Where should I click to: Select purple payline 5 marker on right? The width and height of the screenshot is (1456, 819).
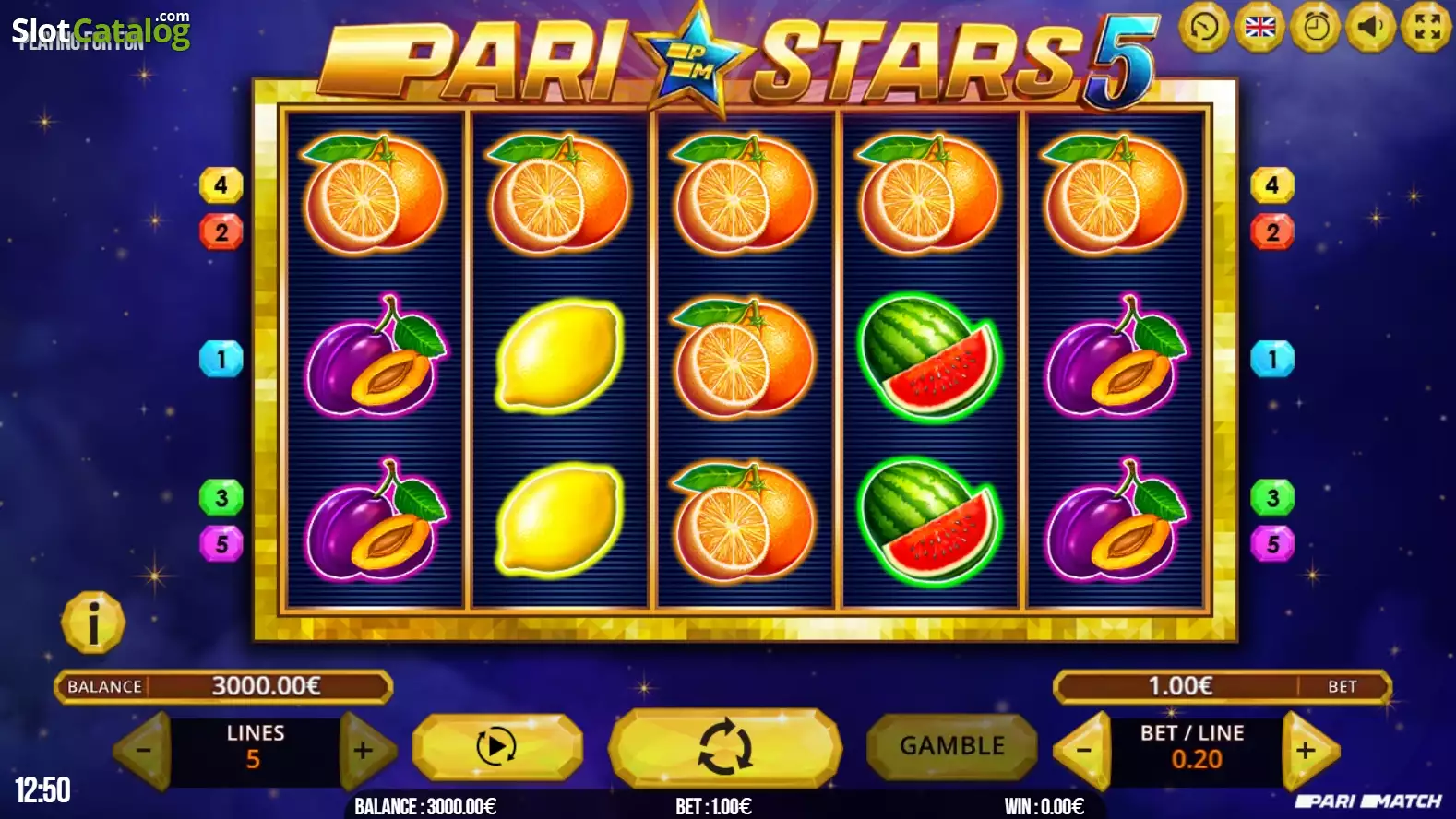click(1272, 544)
